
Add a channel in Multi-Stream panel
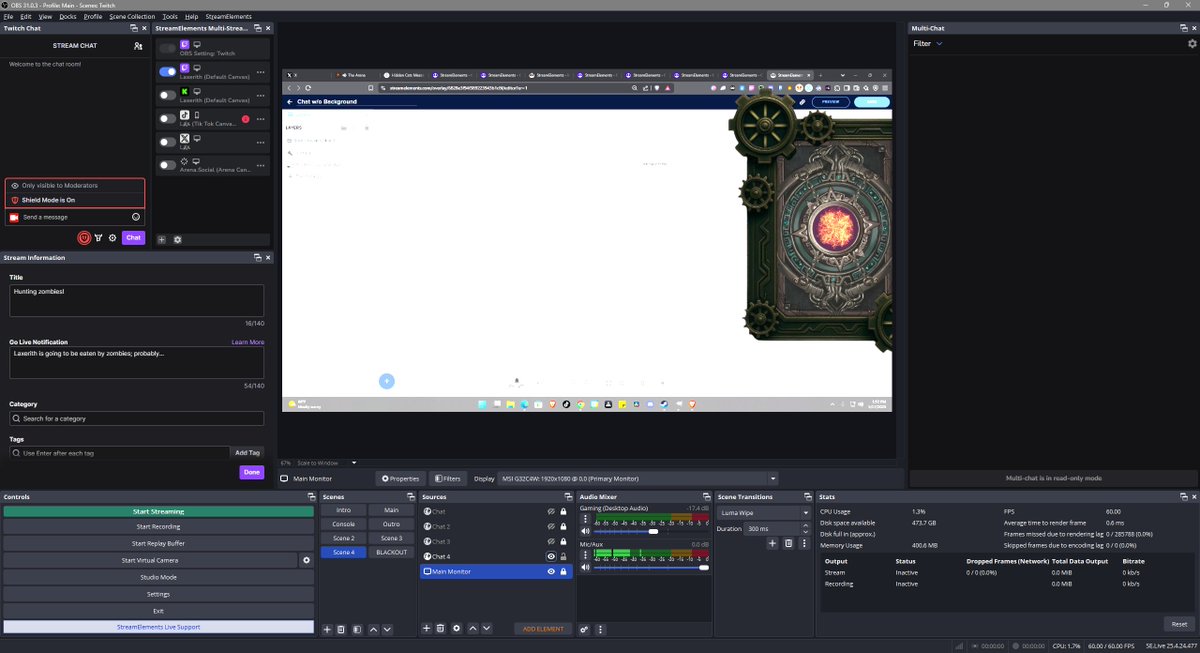pyautogui.click(x=162, y=240)
